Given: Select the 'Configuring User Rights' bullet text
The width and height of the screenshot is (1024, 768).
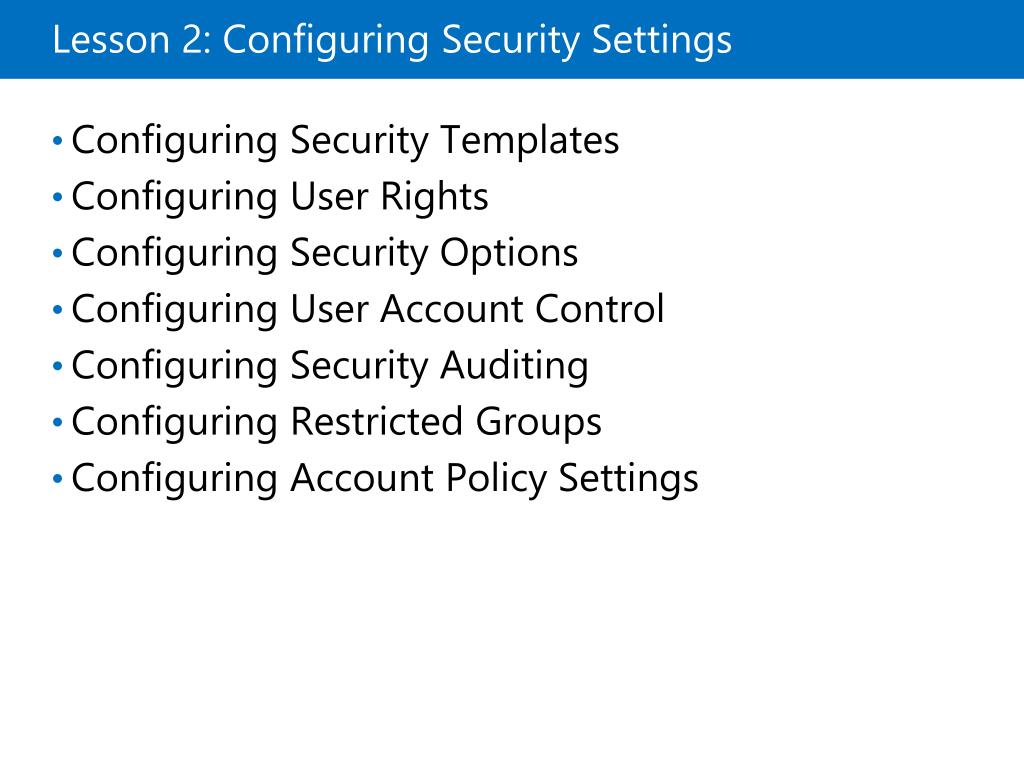Looking at the screenshot, I should (280, 197).
